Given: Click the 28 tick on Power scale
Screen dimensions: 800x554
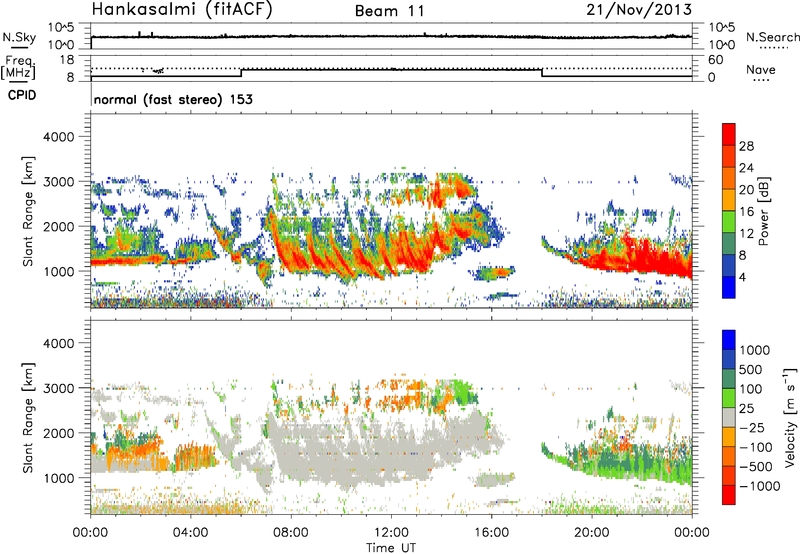Looking at the screenshot, I should pos(746,146).
